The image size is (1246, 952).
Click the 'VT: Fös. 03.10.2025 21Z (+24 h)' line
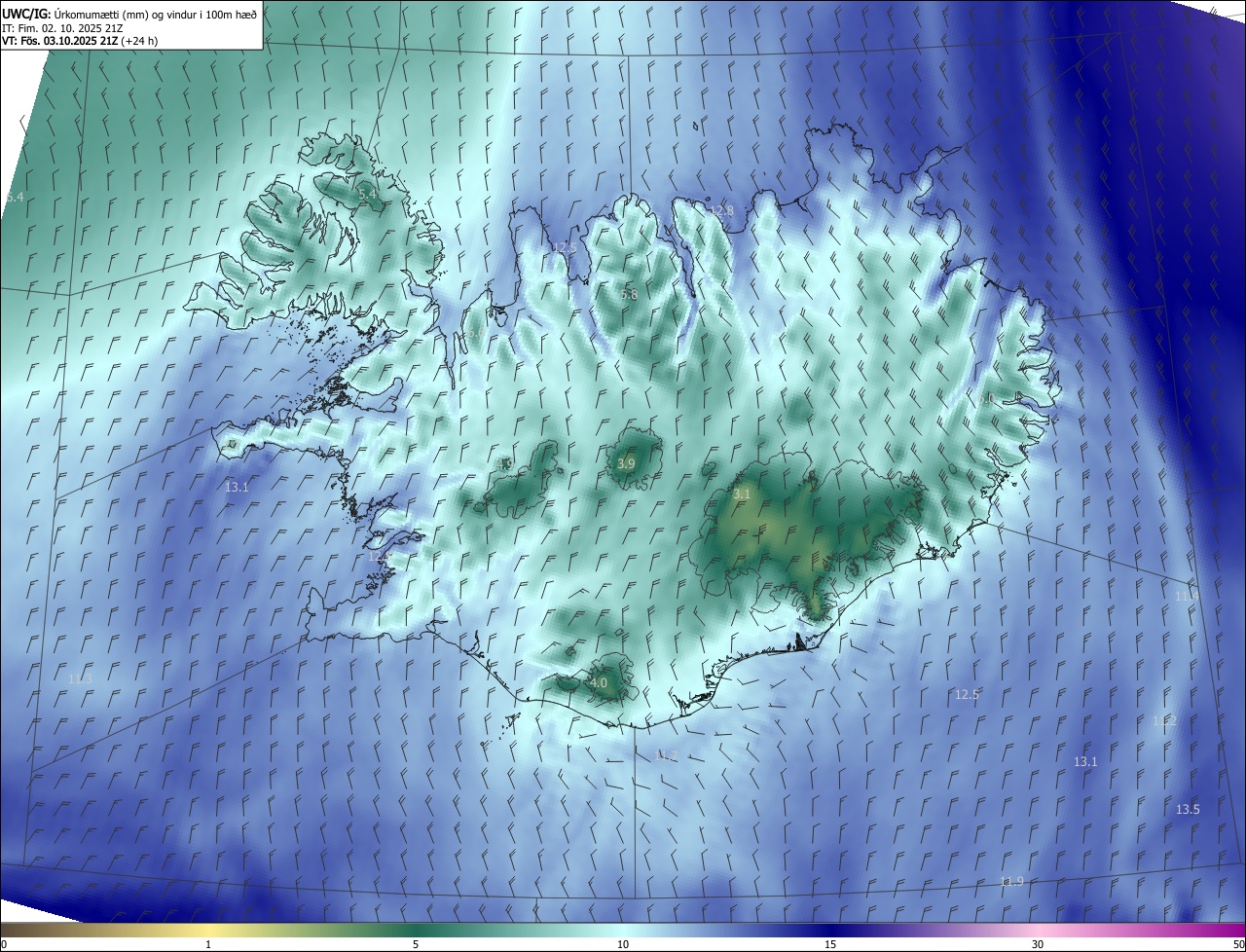click(x=80, y=41)
